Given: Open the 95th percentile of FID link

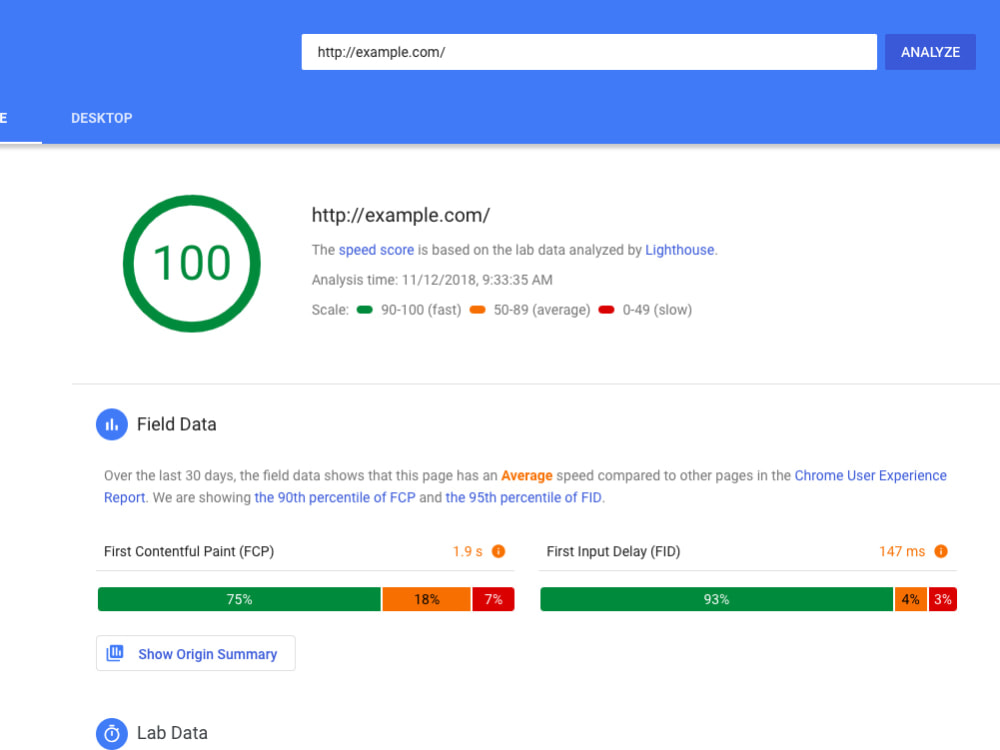Looking at the screenshot, I should pos(524,497).
